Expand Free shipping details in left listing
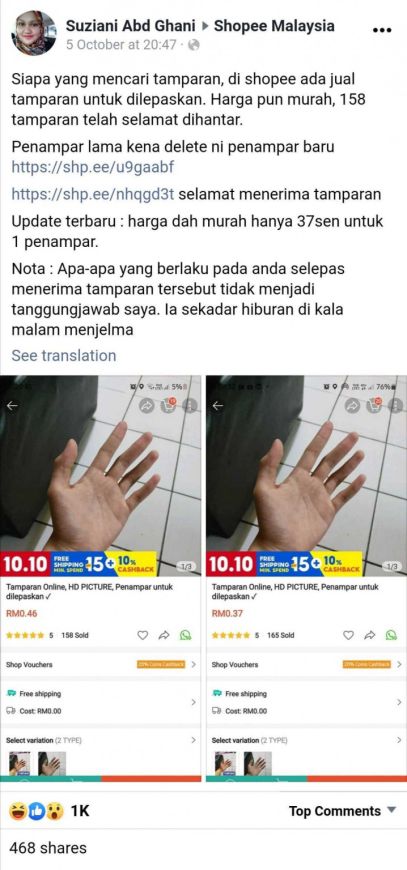This screenshot has width=407, height=870. coord(100,702)
